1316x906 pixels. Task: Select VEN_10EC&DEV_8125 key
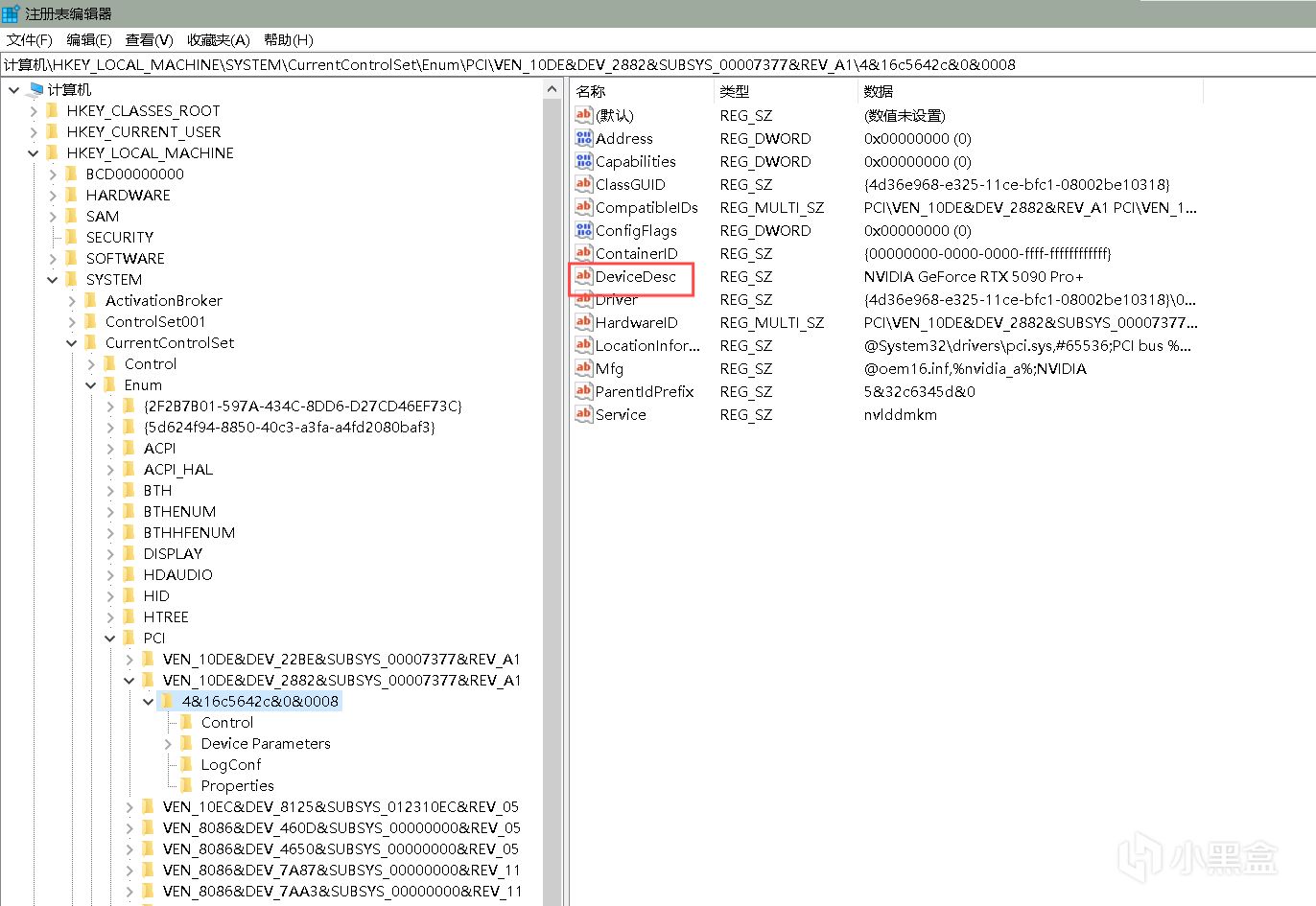(x=341, y=806)
